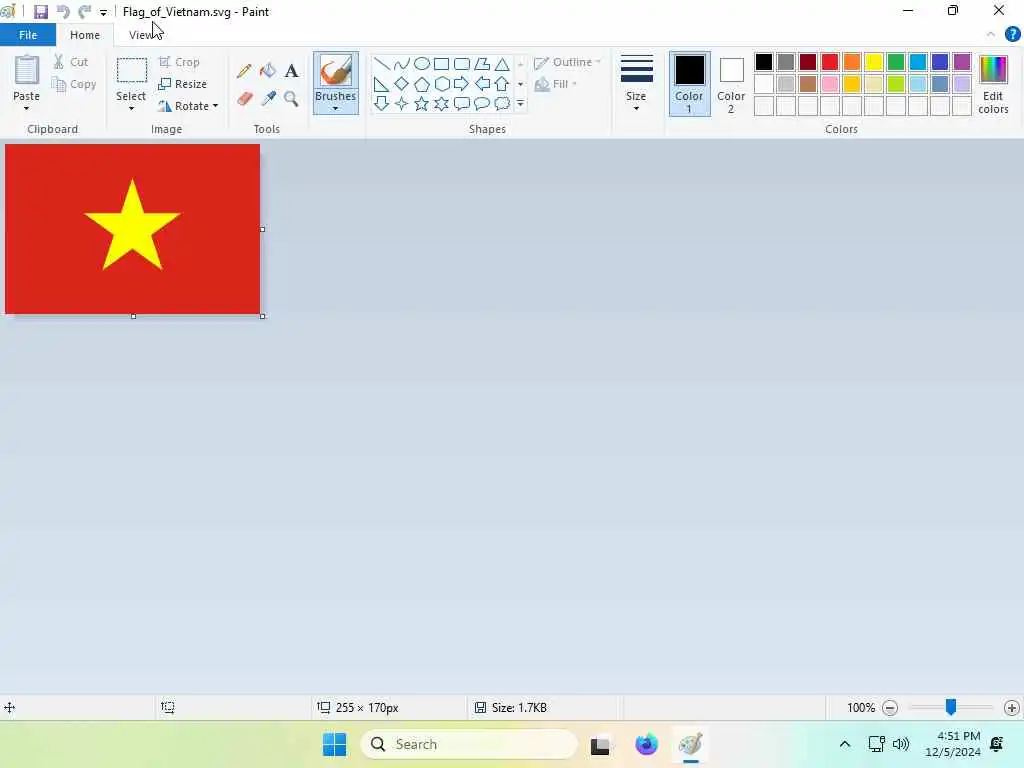Choose the Rectangle shape

tap(441, 64)
